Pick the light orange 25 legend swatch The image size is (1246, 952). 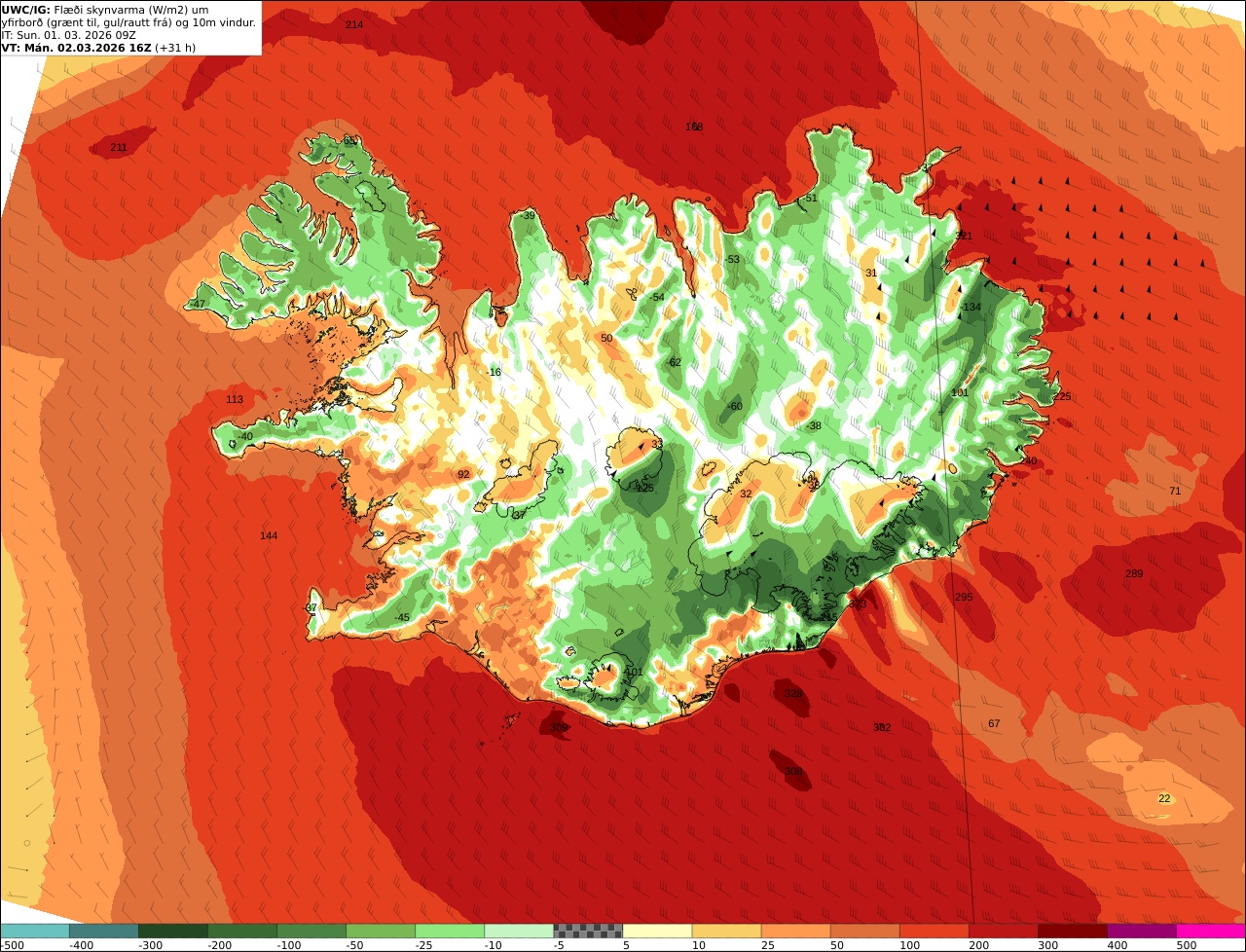coord(795,931)
